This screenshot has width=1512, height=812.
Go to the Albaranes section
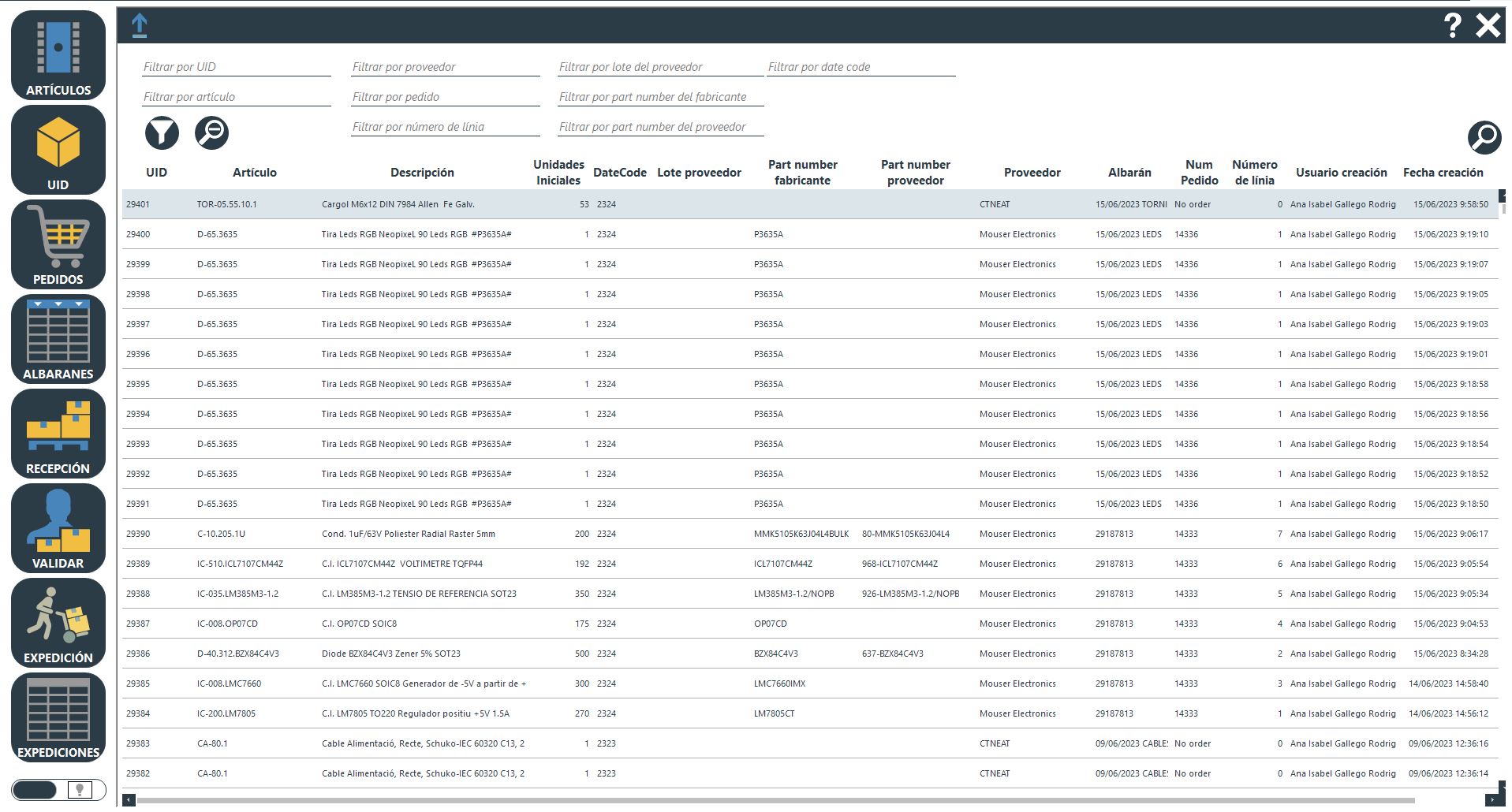(x=58, y=339)
